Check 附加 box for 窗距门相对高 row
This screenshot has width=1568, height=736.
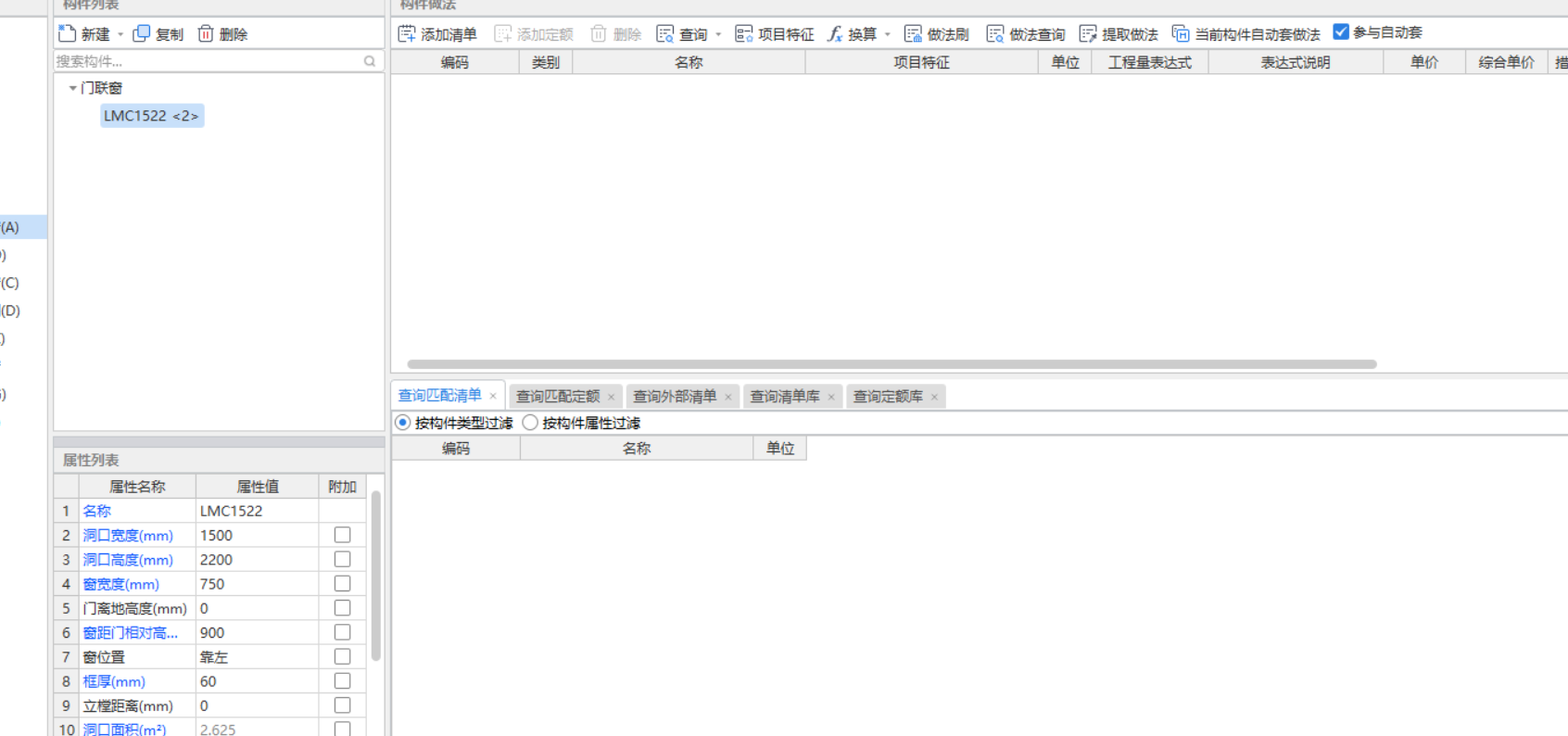click(x=342, y=632)
